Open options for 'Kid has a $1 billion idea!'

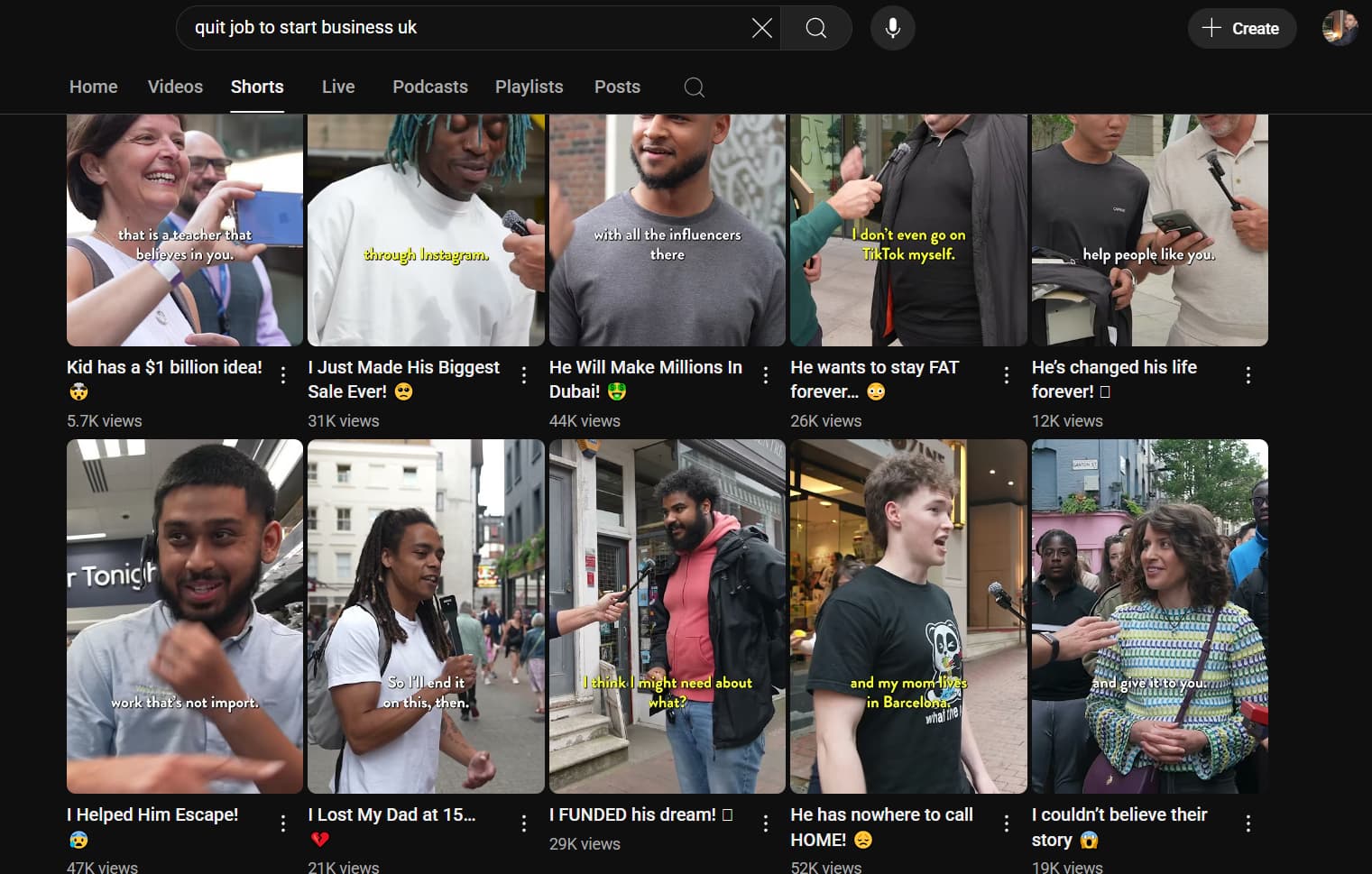[283, 375]
